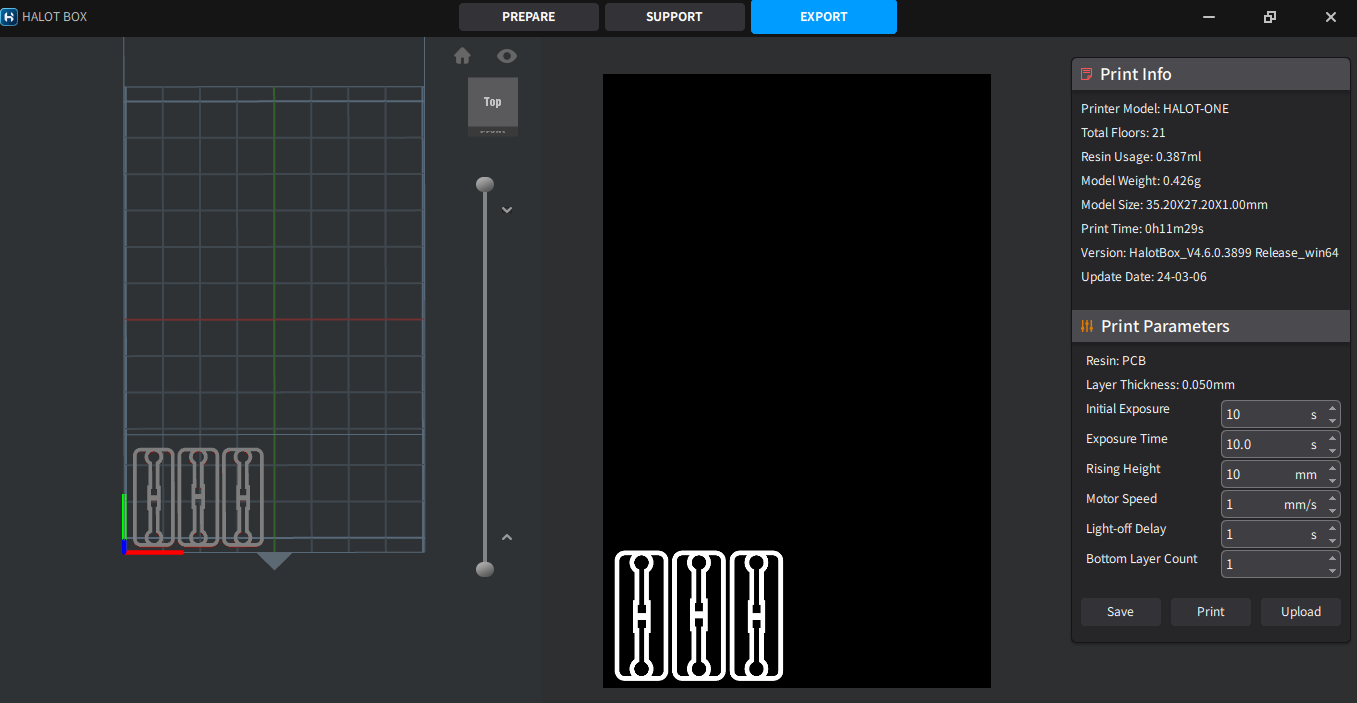The height and width of the screenshot is (703, 1357).
Task: Save the sliced file
Action: [x=1121, y=612]
